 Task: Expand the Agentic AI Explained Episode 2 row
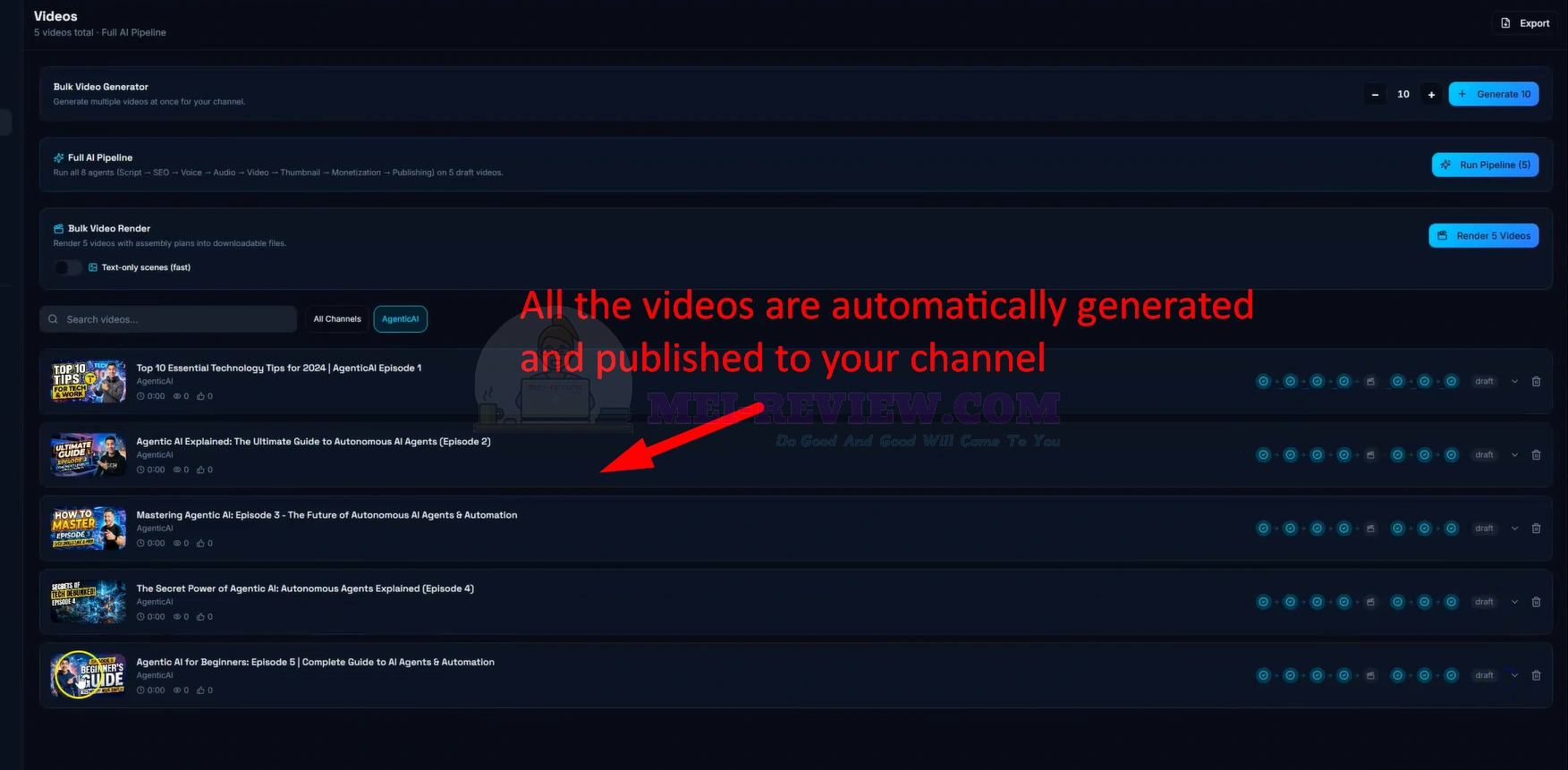click(1514, 454)
